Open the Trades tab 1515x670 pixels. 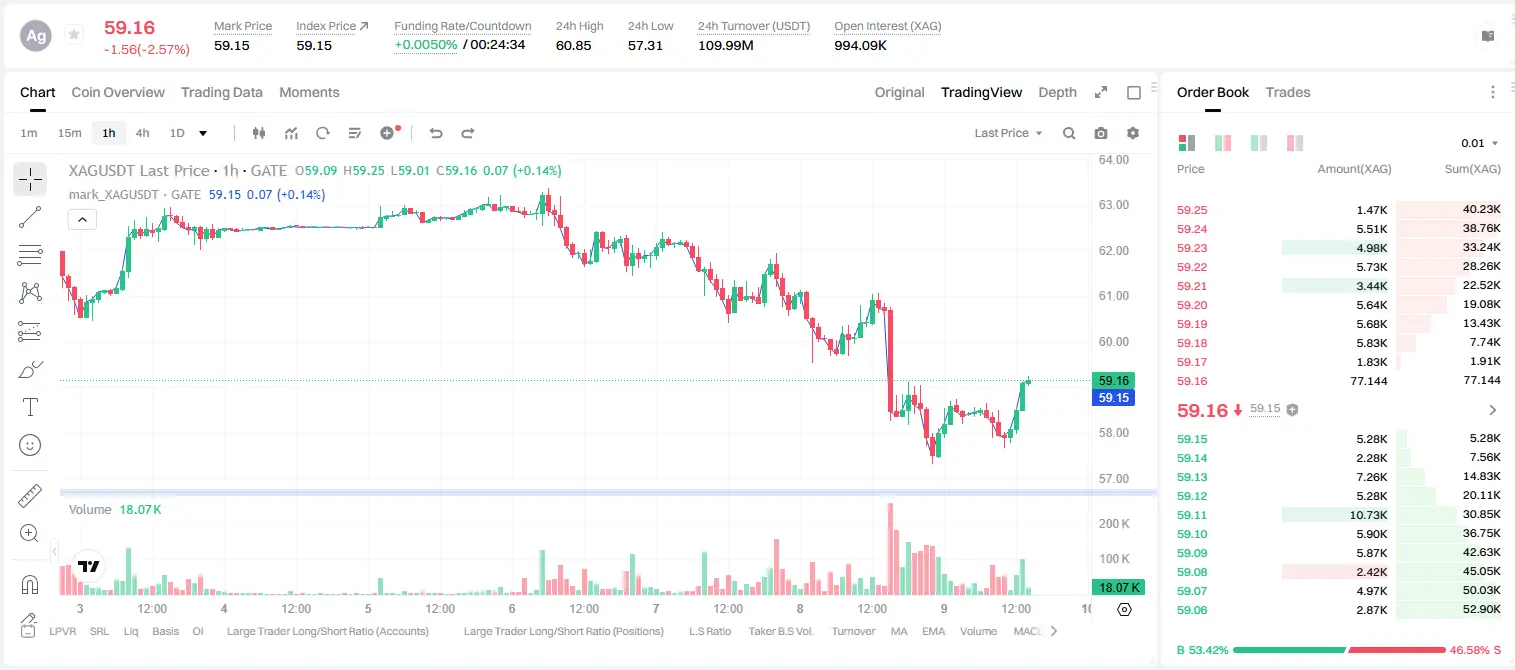(x=1288, y=92)
